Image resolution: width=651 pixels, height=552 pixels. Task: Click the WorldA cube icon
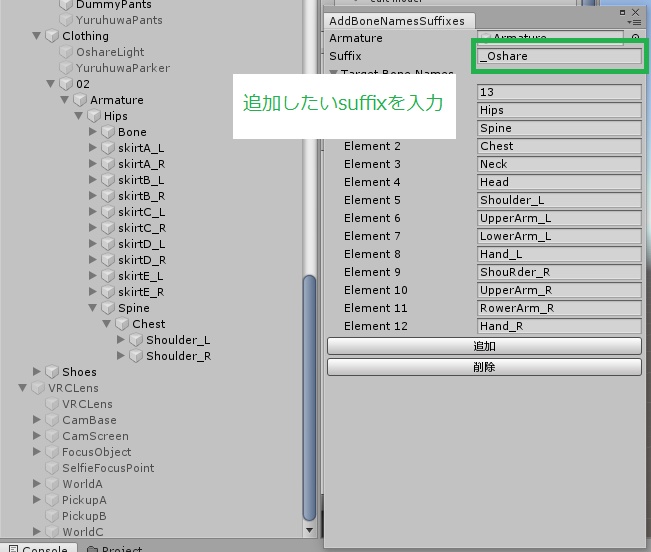(x=52, y=484)
